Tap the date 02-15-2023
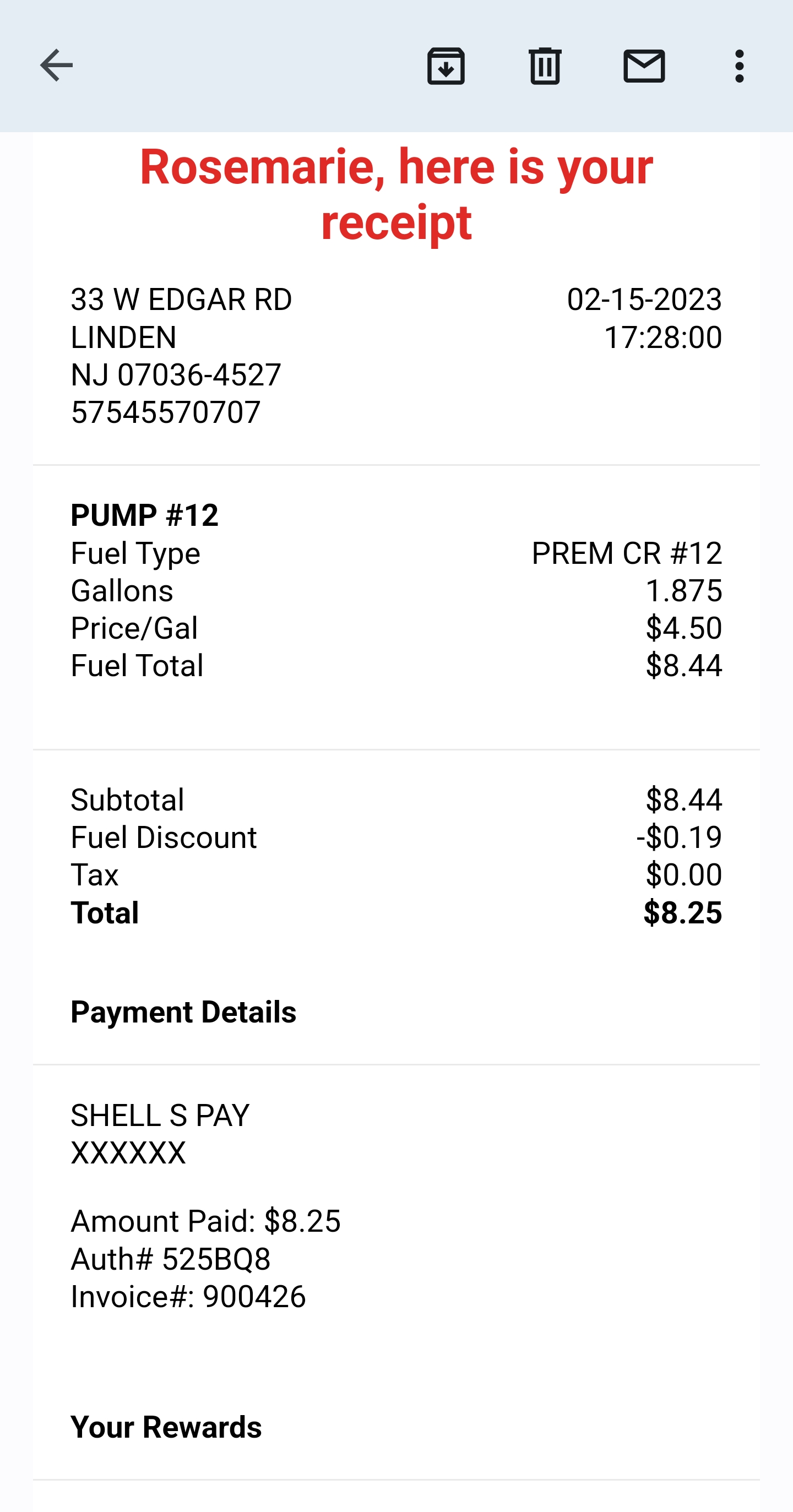 point(644,300)
